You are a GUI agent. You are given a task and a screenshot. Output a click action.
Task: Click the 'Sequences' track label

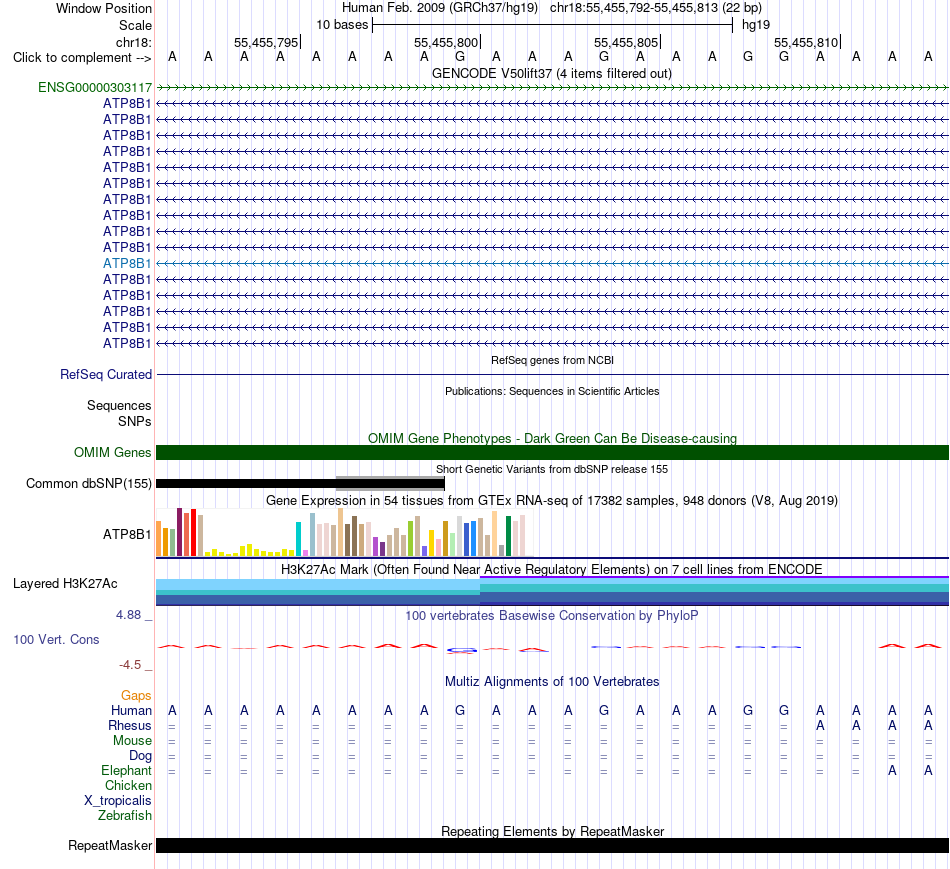tap(119, 405)
